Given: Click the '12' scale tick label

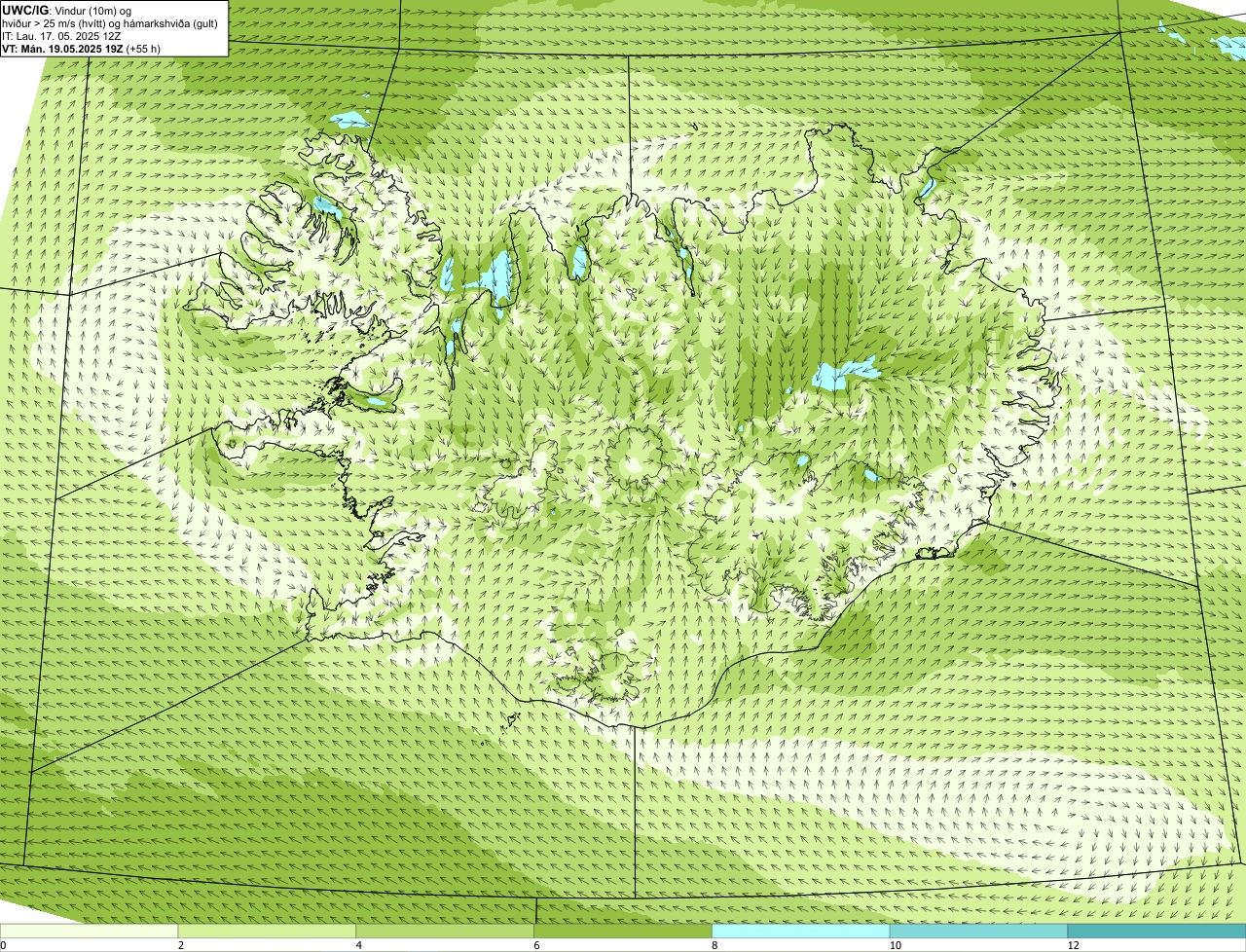Looking at the screenshot, I should coord(1073,945).
